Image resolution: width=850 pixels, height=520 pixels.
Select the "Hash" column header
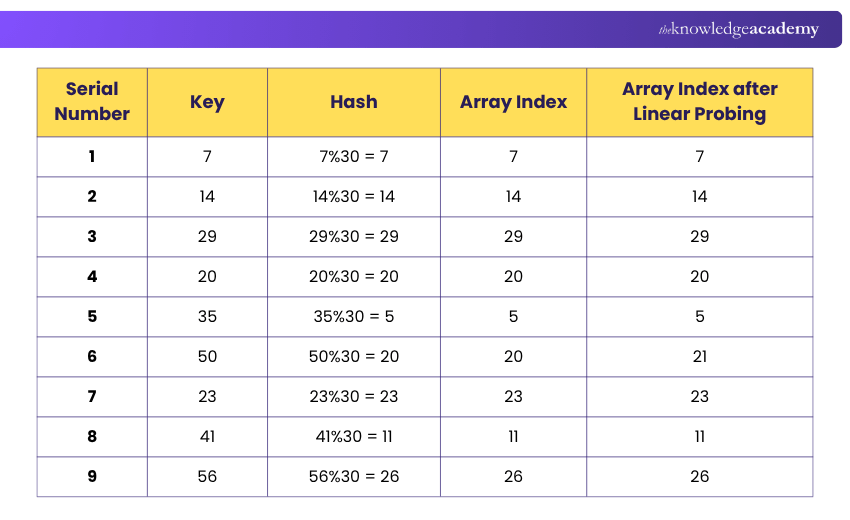click(x=353, y=102)
